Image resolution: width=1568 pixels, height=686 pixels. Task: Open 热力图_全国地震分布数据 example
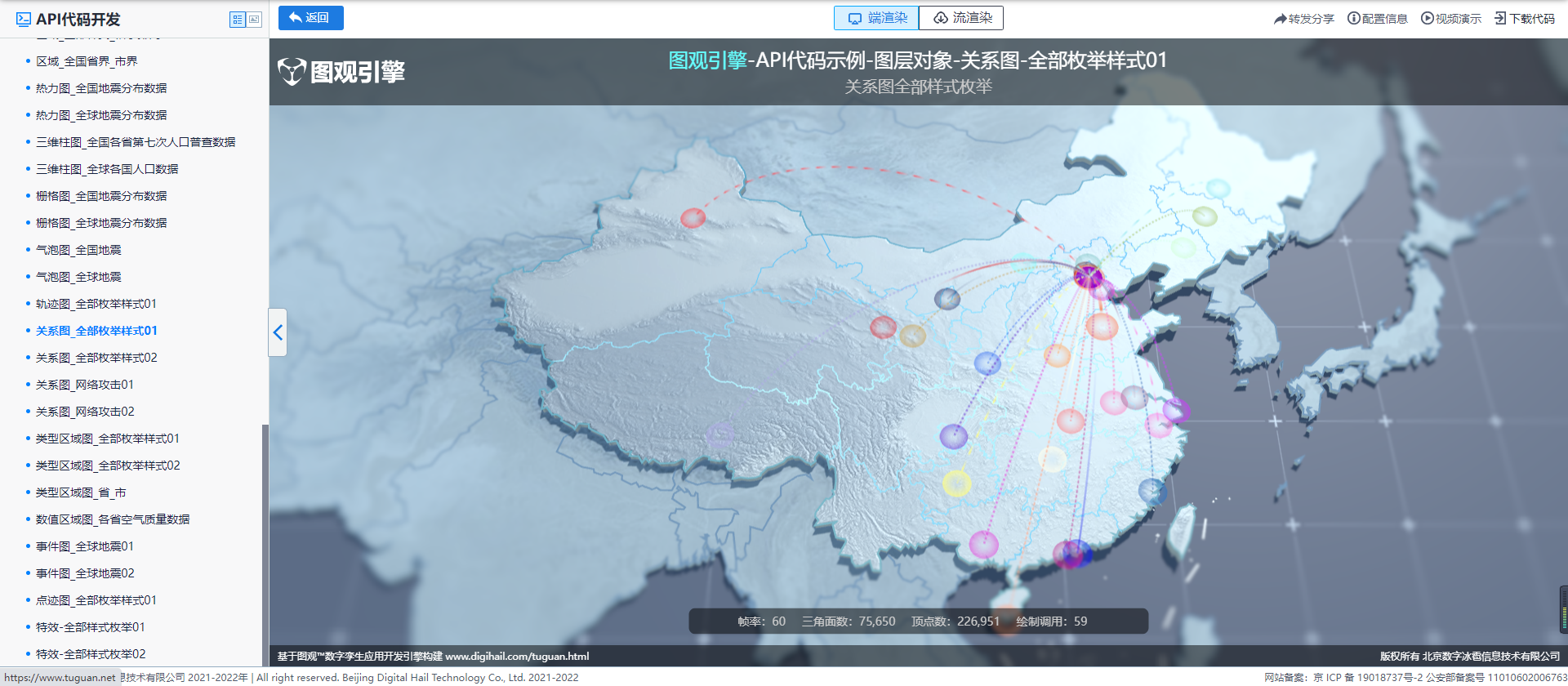point(101,88)
